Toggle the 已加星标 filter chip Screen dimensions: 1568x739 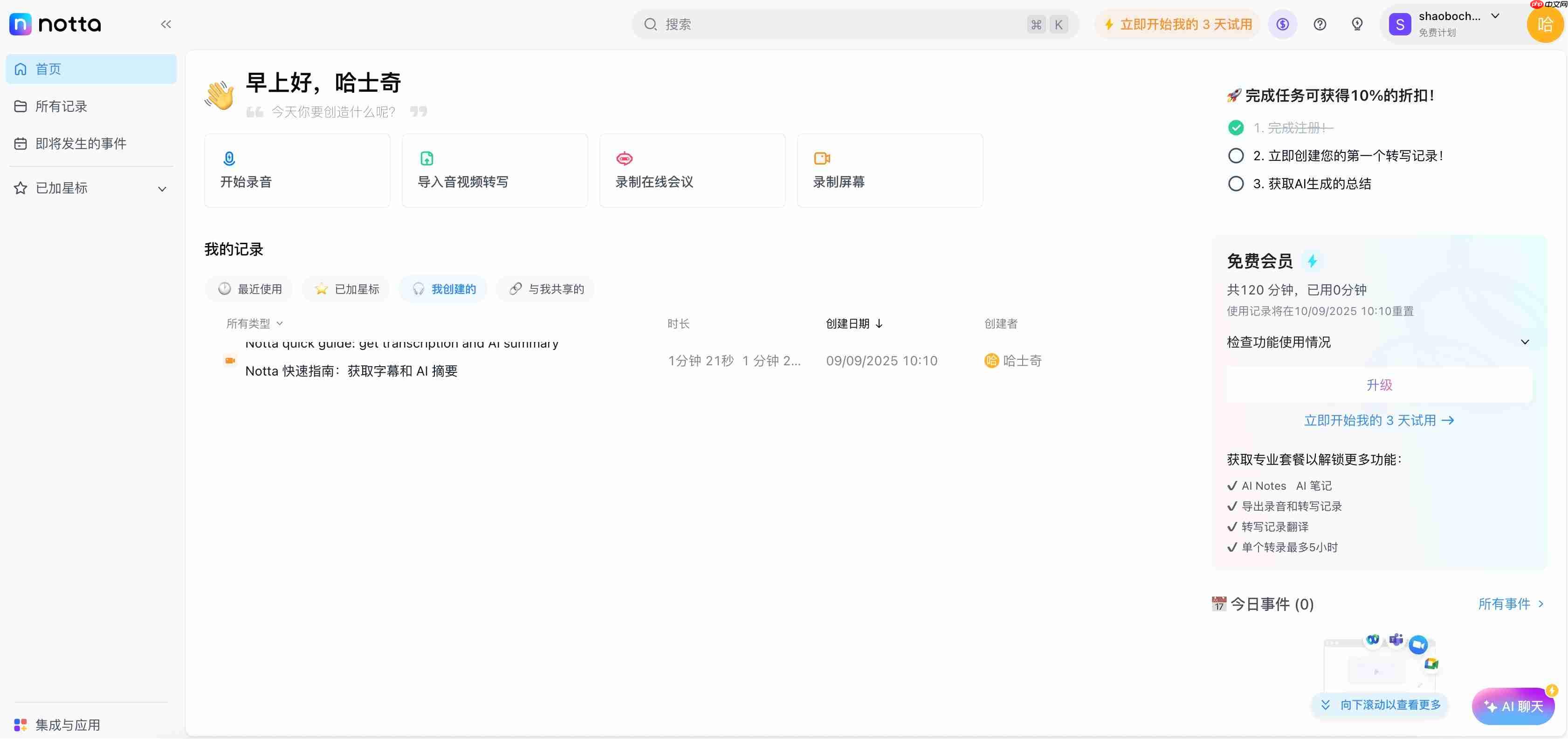pos(345,288)
